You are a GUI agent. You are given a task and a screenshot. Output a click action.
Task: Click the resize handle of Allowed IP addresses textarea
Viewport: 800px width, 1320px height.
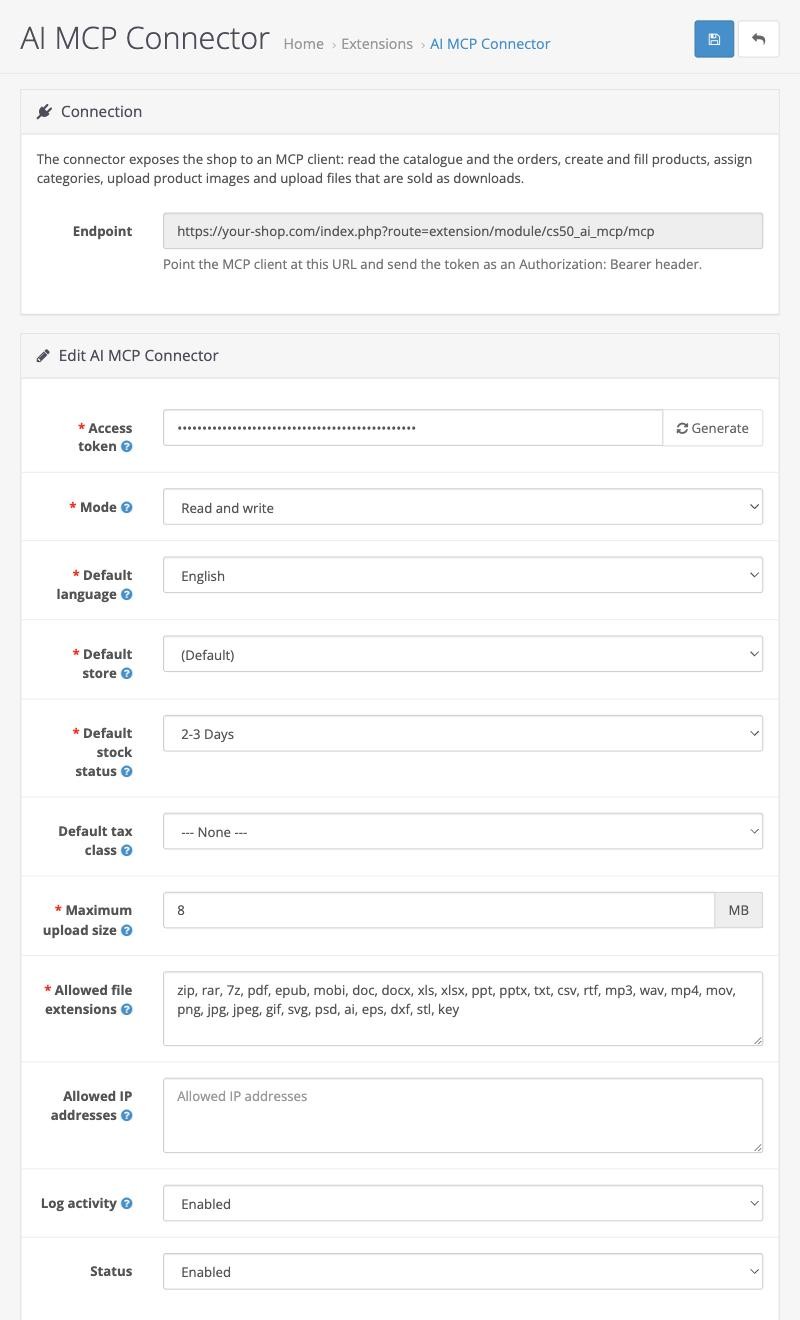click(x=757, y=1147)
